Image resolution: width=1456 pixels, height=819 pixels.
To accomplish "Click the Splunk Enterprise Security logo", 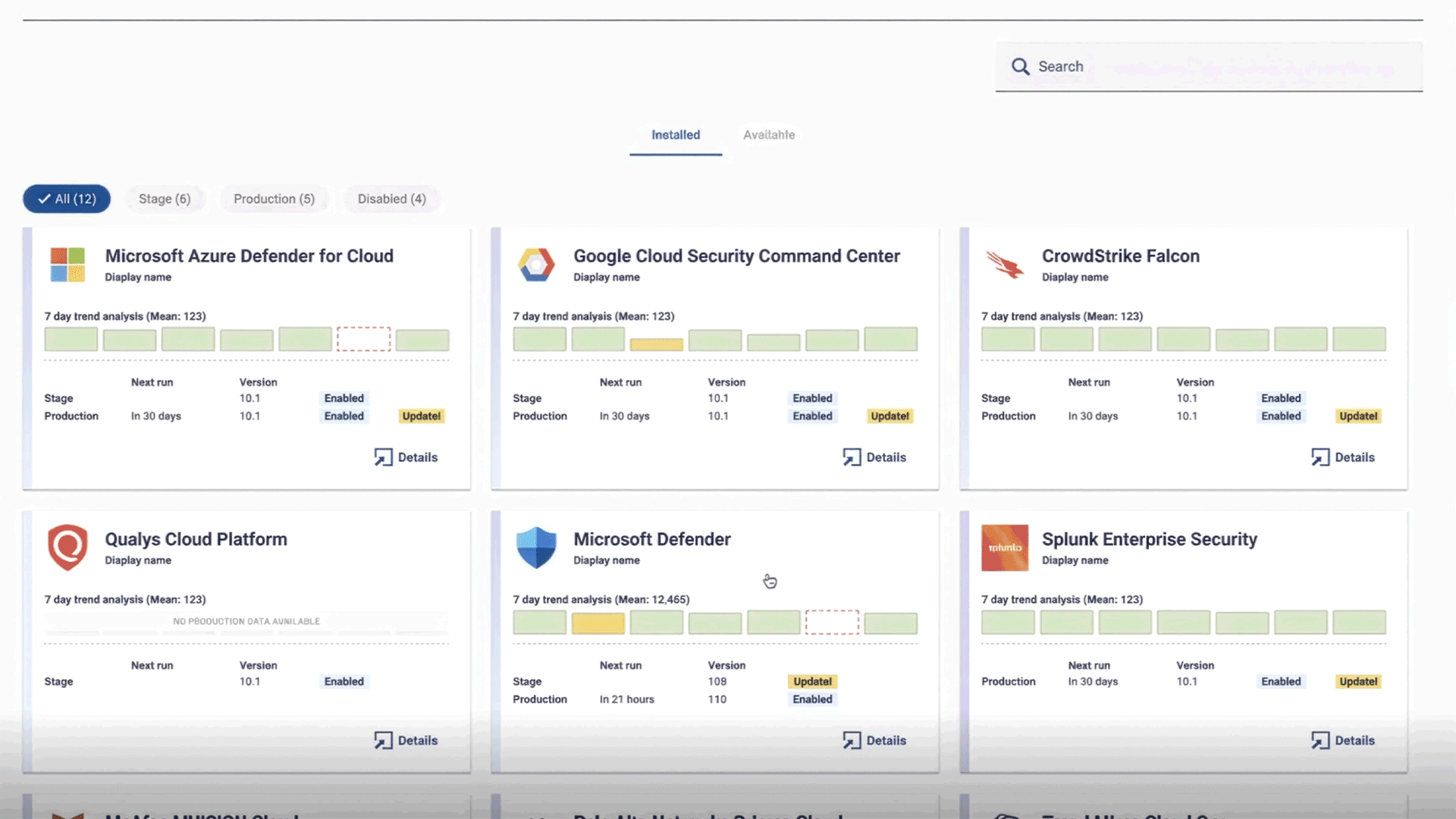I will click(x=1005, y=548).
